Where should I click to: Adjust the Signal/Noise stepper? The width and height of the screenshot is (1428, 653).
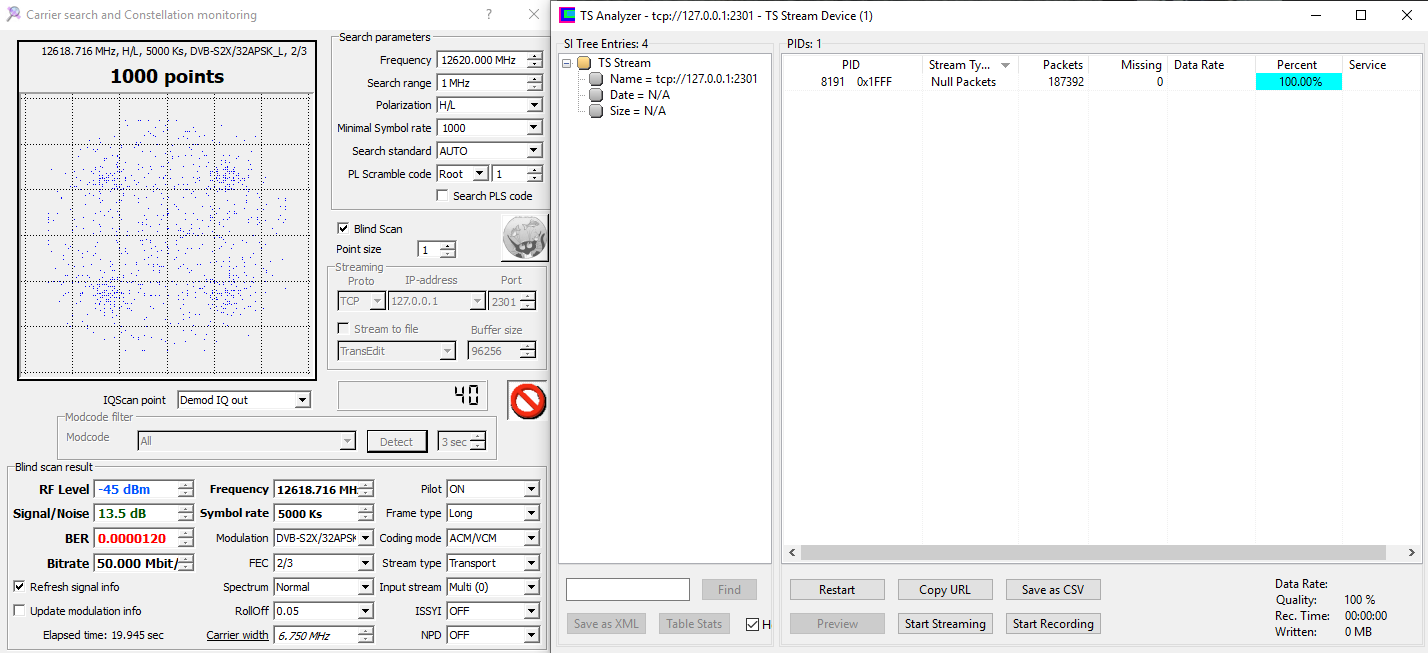[185, 513]
